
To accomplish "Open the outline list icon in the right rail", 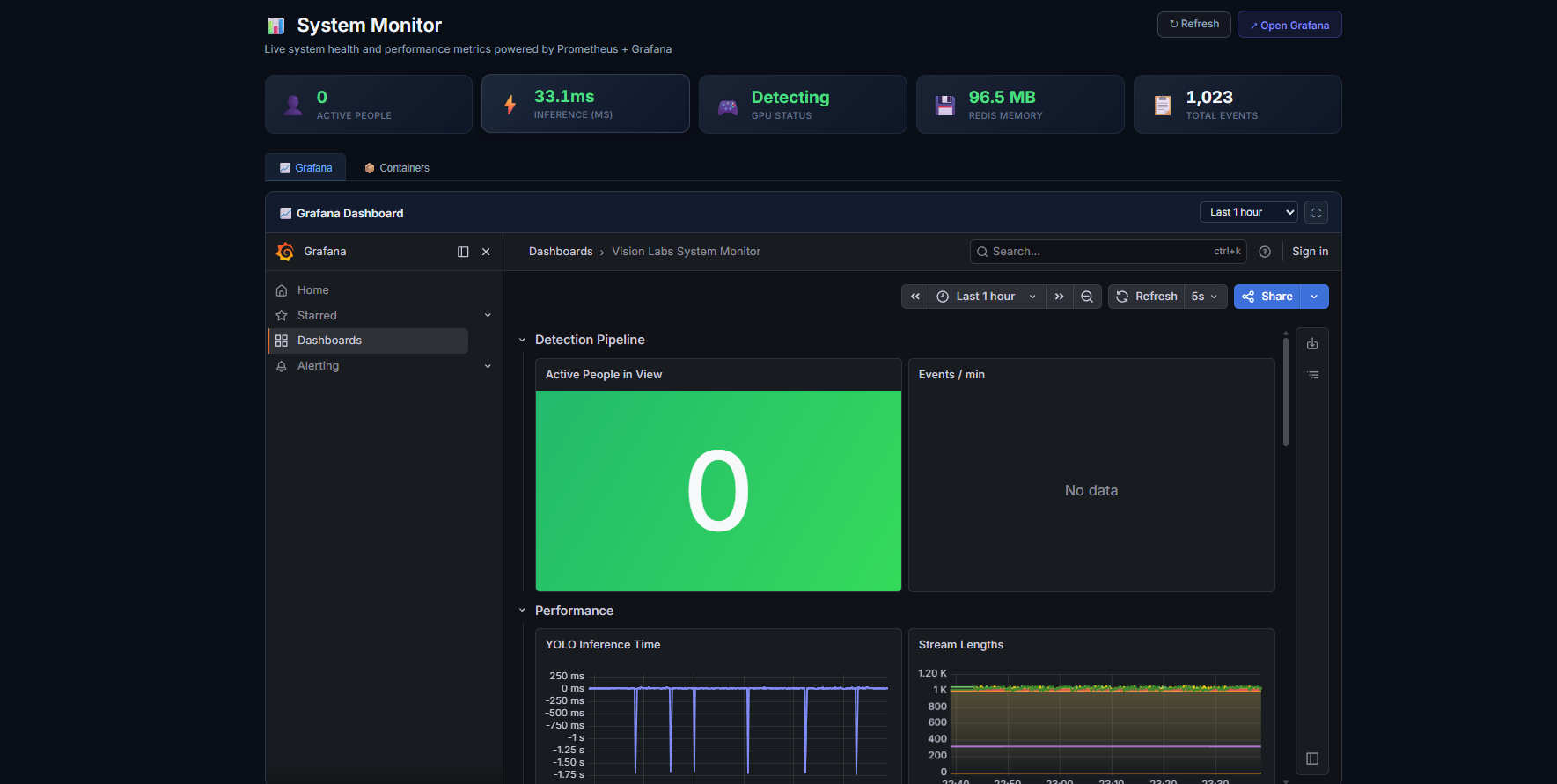I will click(x=1312, y=375).
